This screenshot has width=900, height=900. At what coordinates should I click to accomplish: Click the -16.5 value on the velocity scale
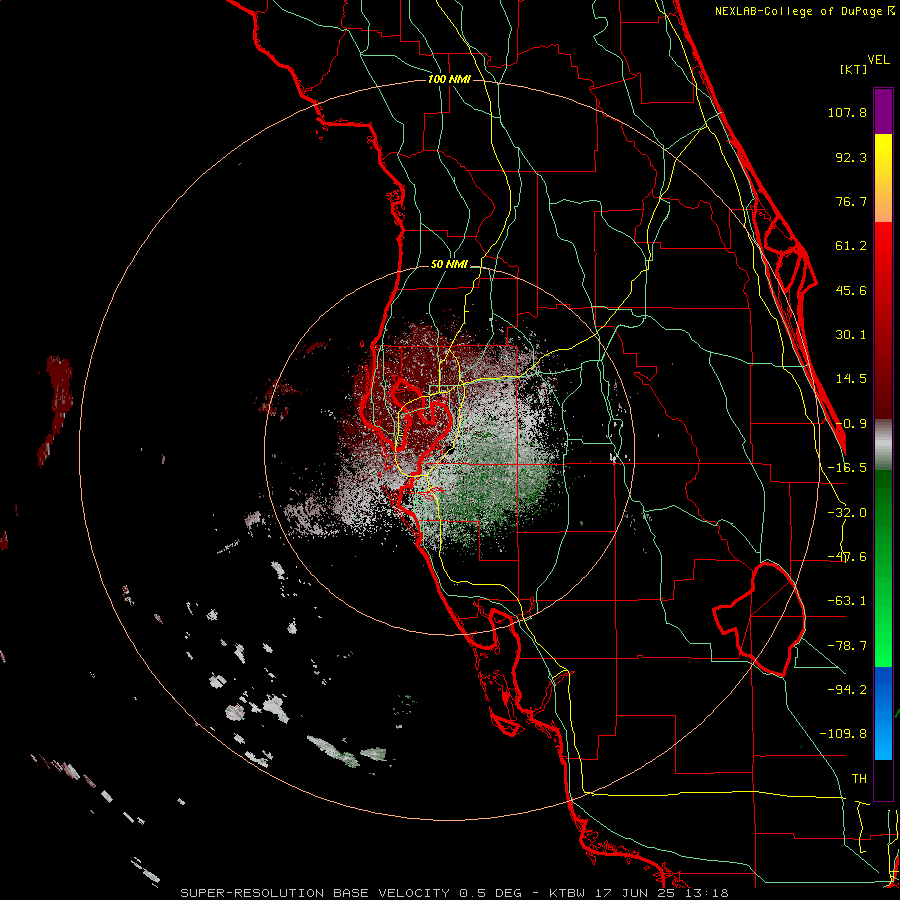847,468
